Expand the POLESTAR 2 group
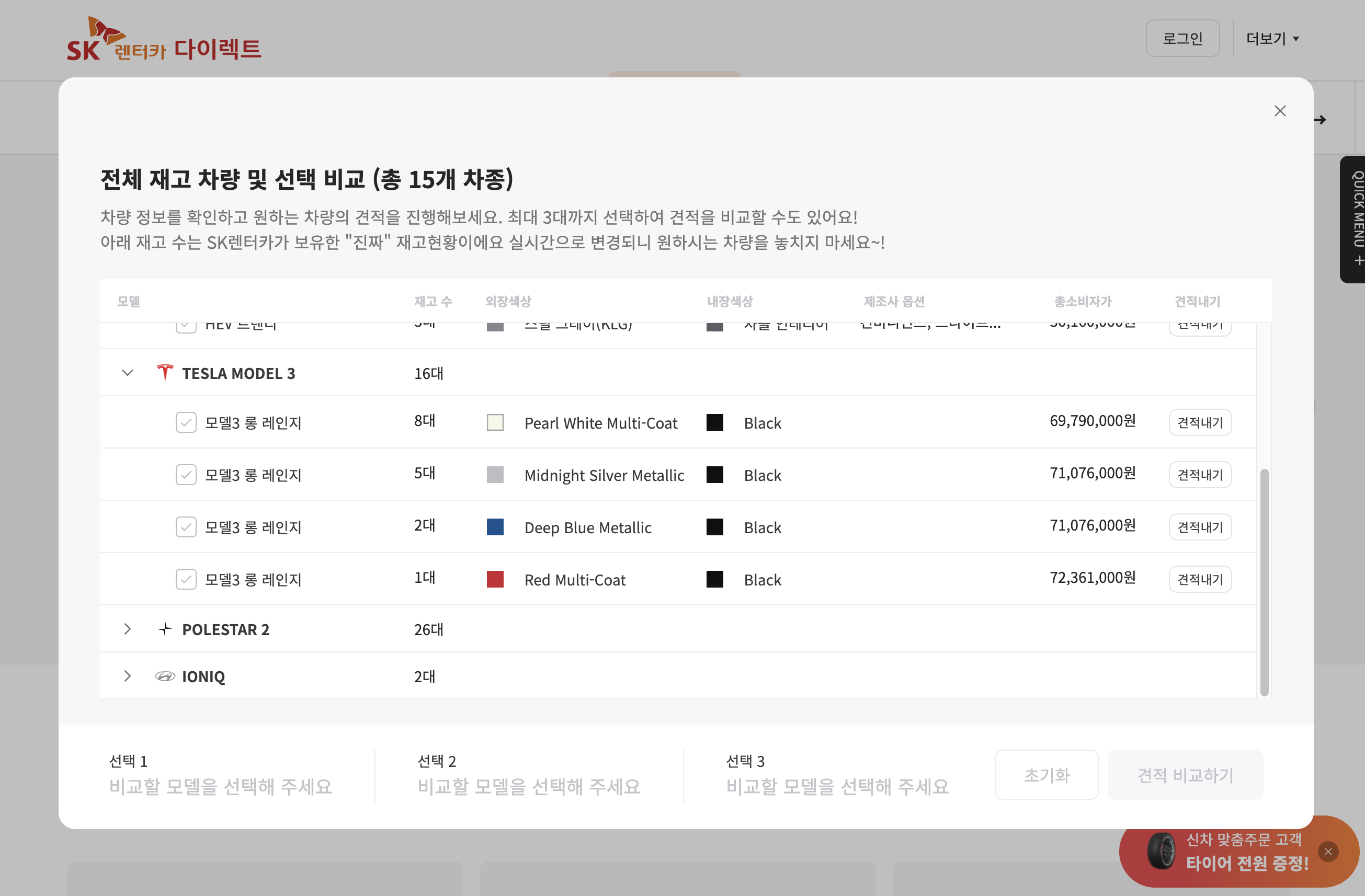Image resolution: width=1365 pixels, height=896 pixels. (127, 629)
